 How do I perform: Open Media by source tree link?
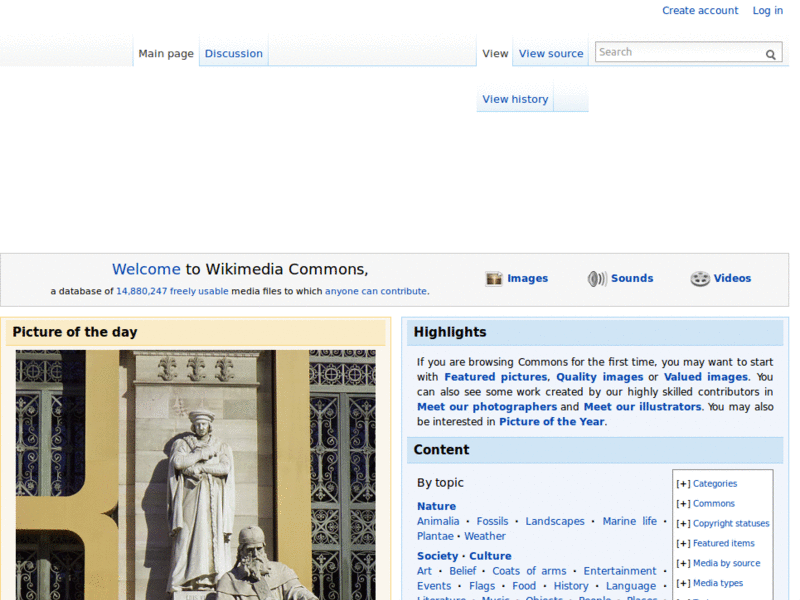coord(727,563)
